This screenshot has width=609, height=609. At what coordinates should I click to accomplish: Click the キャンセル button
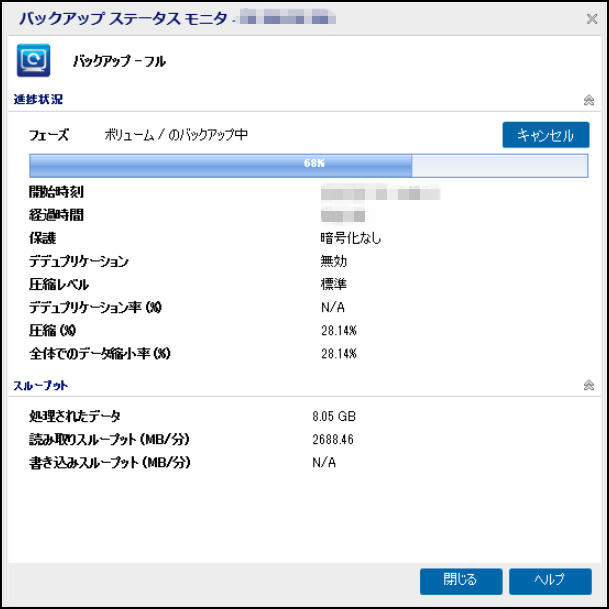[x=546, y=135]
